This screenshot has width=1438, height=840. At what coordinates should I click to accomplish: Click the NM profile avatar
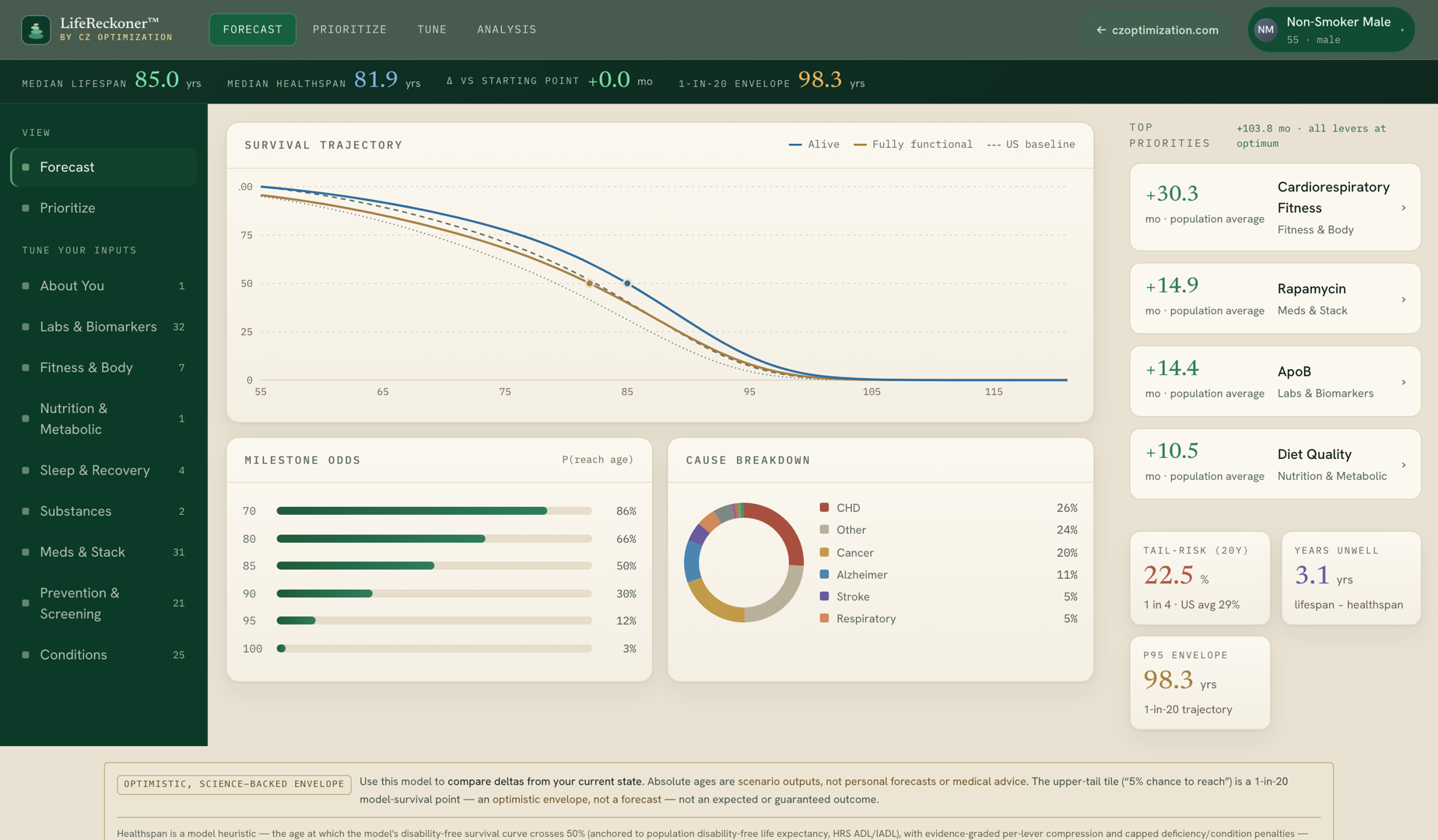(1266, 30)
